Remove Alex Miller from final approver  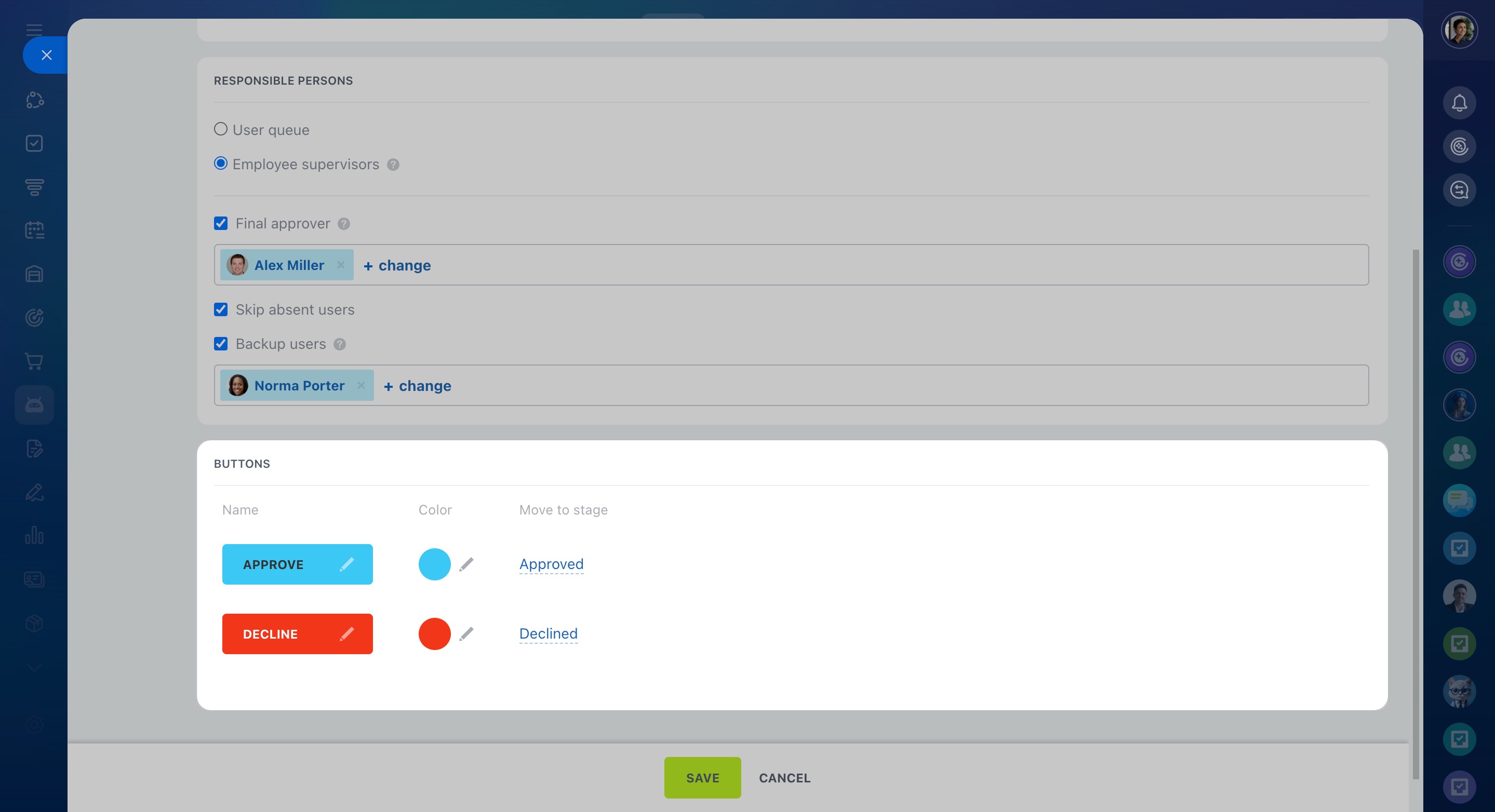click(341, 265)
